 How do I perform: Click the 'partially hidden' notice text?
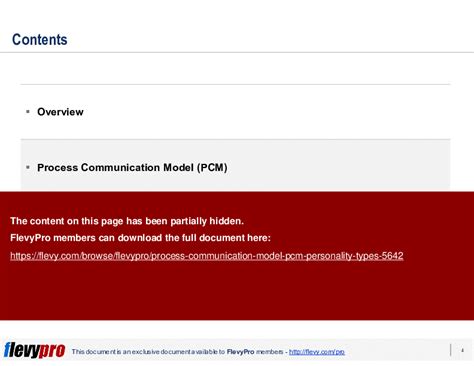(127, 221)
